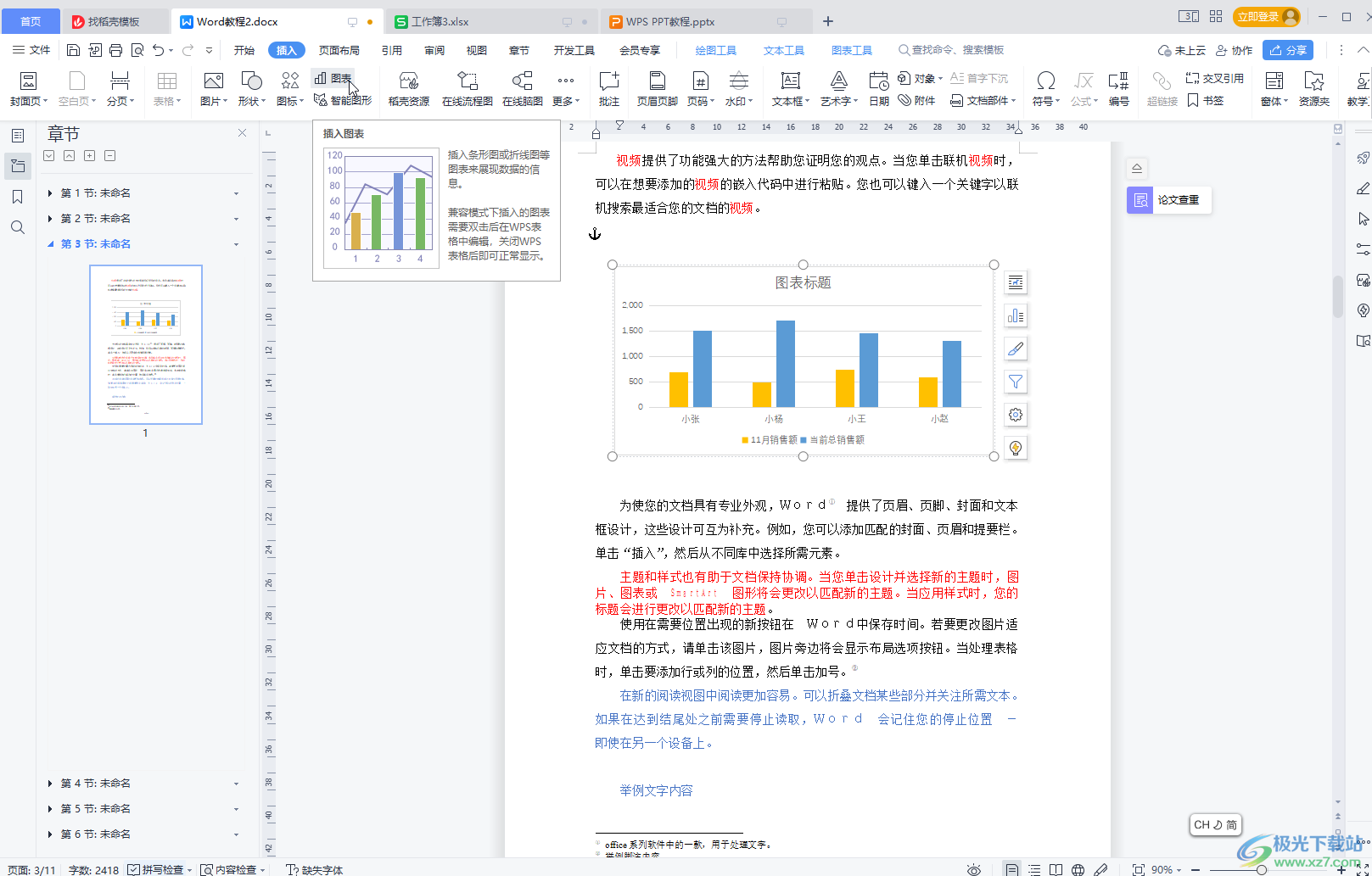Insert a bookmark (书签)
The width and height of the screenshot is (1372, 876).
point(1206,100)
